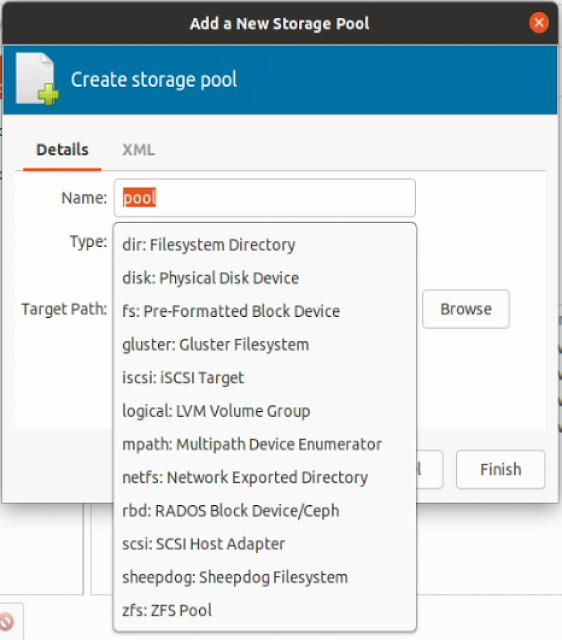Pick mpath: Multipath Device Enumerator

(x=264, y=444)
